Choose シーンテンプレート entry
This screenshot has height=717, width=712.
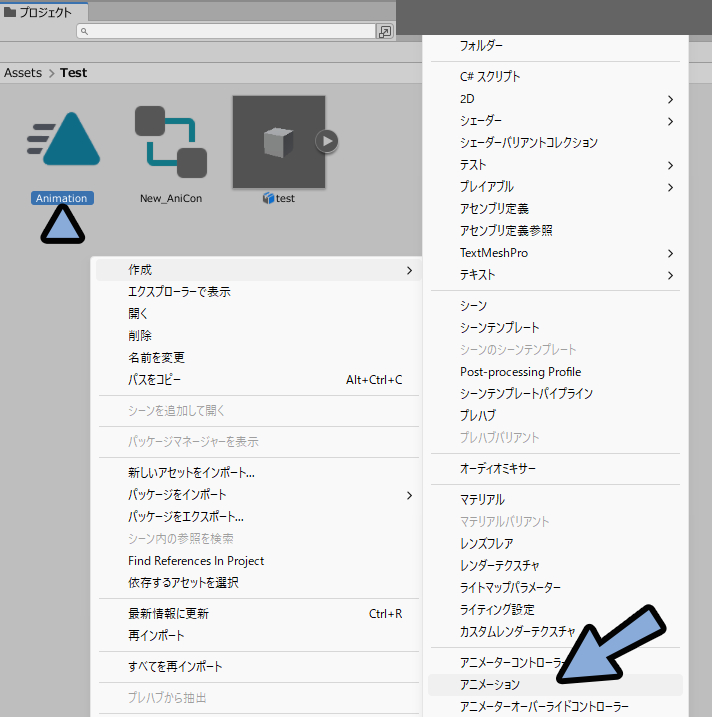coord(555,327)
